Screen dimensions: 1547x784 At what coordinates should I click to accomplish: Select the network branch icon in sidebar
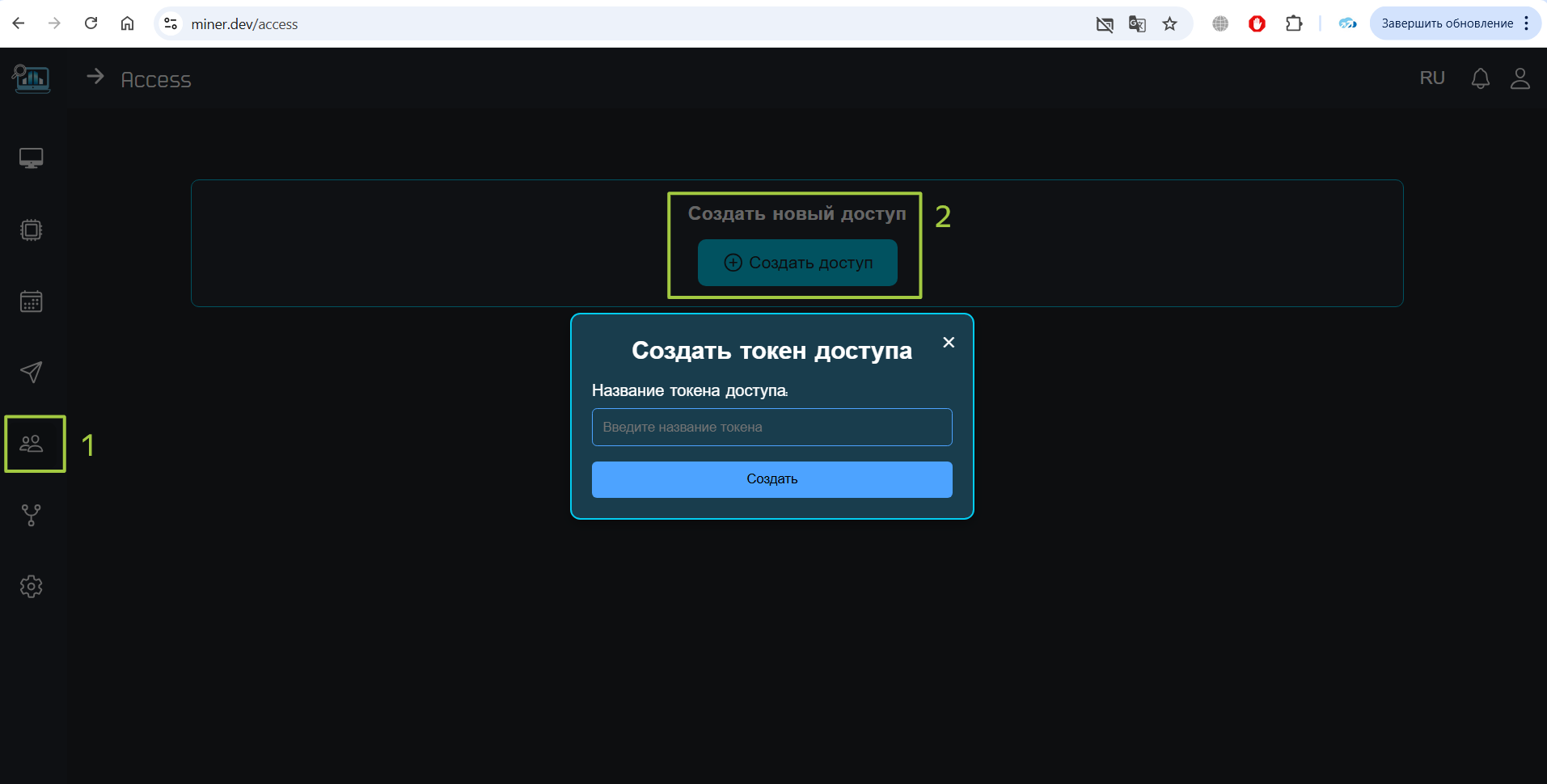pyautogui.click(x=31, y=515)
